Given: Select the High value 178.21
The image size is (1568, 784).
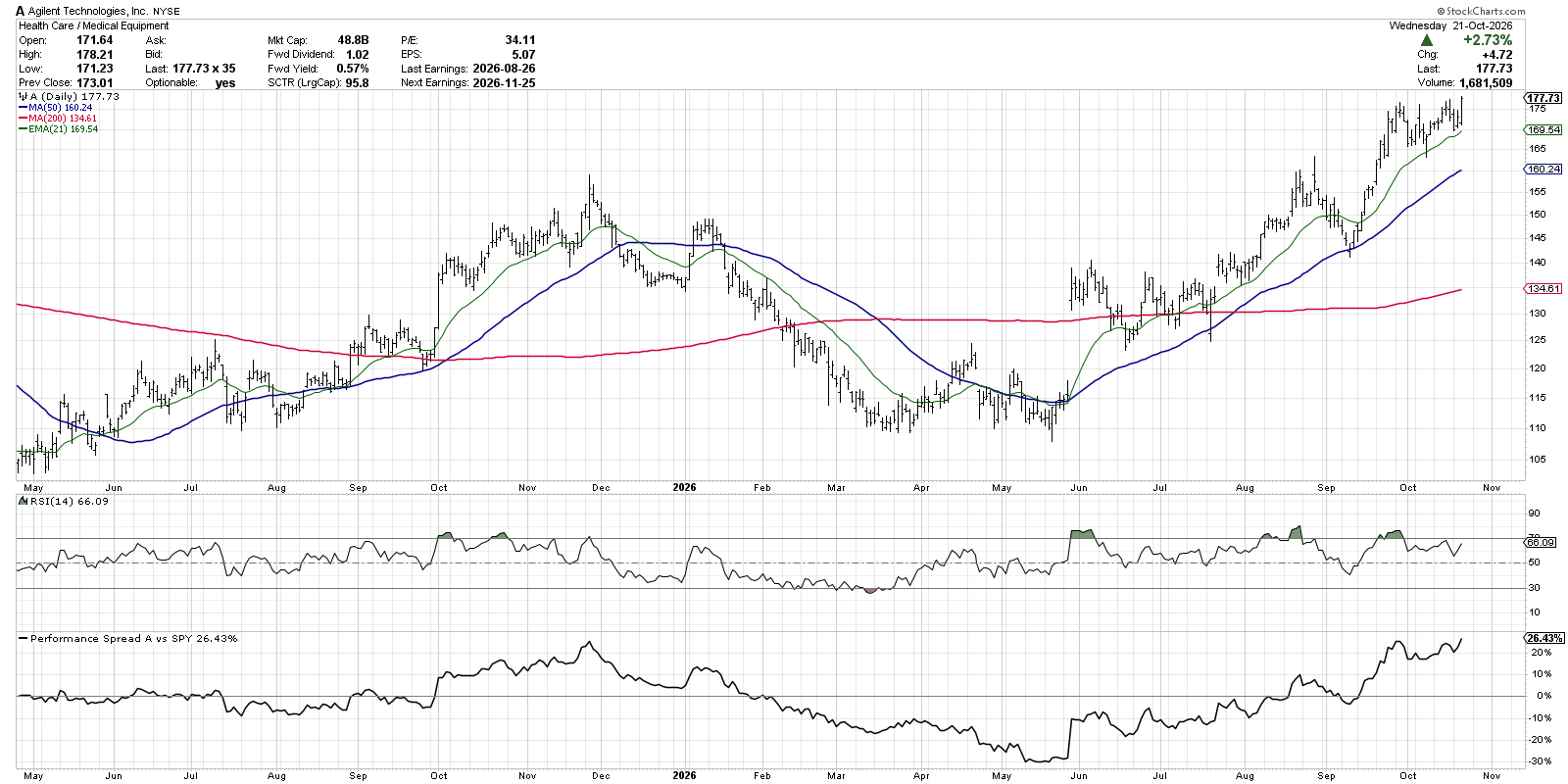Looking at the screenshot, I should click(x=95, y=55).
